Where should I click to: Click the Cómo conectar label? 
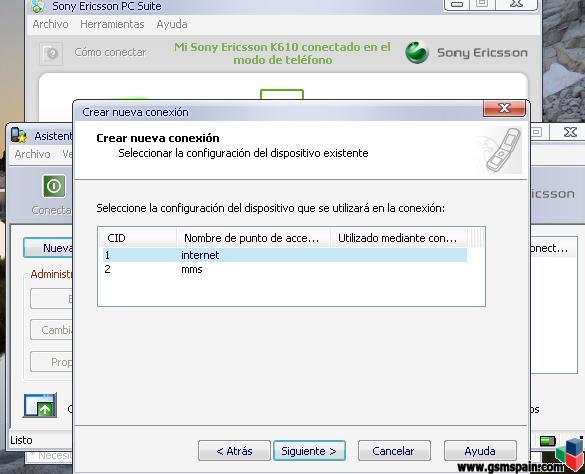click(110, 52)
